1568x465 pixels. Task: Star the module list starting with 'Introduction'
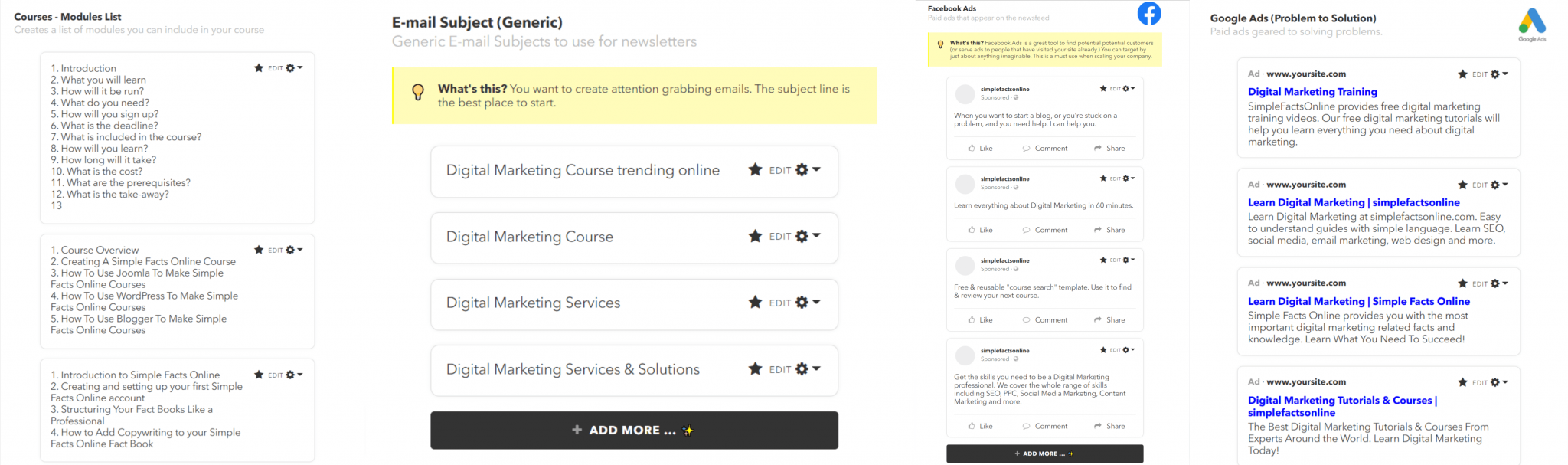[x=259, y=68]
